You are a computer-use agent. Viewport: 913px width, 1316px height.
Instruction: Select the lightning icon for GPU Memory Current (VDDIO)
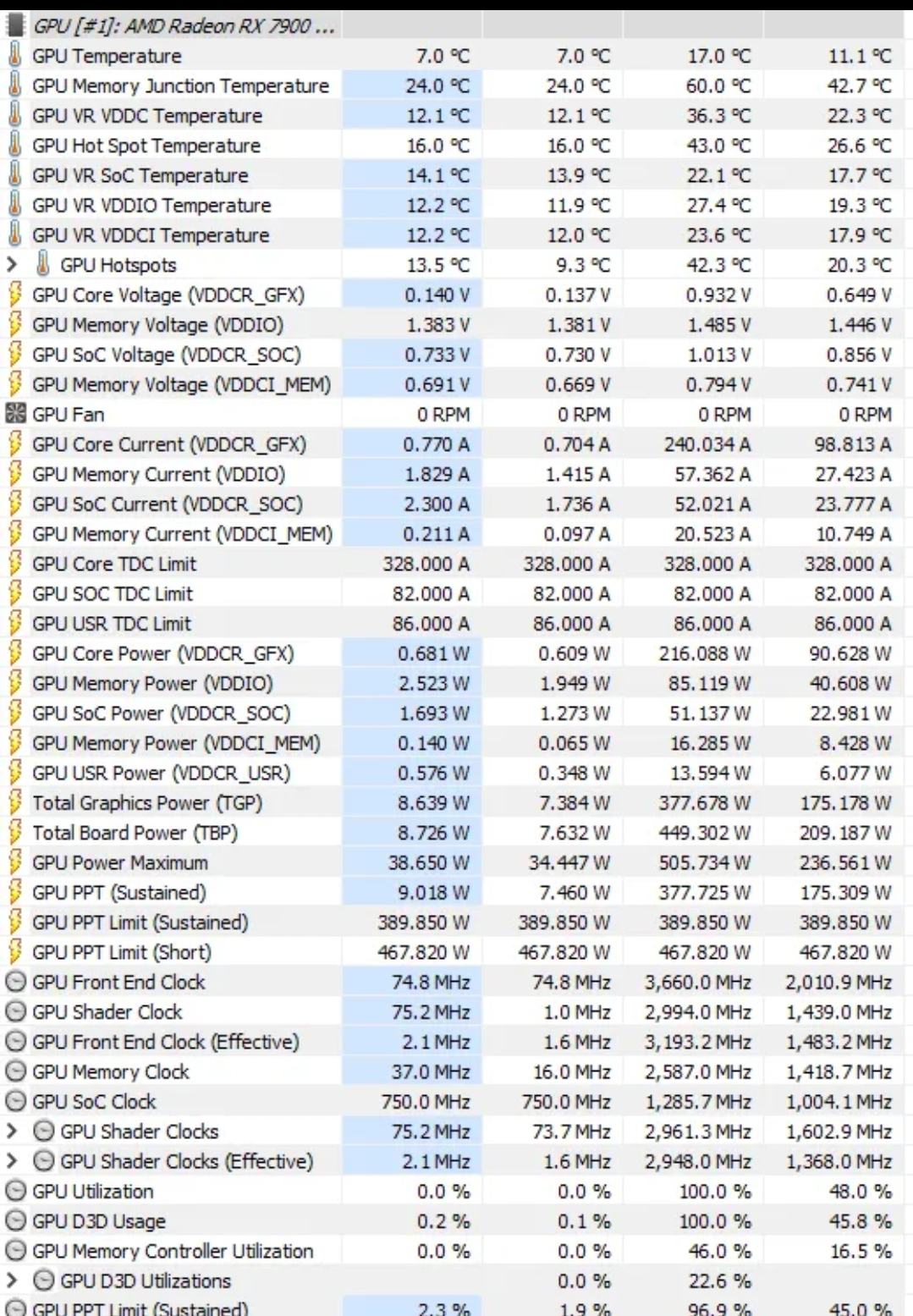click(14, 474)
